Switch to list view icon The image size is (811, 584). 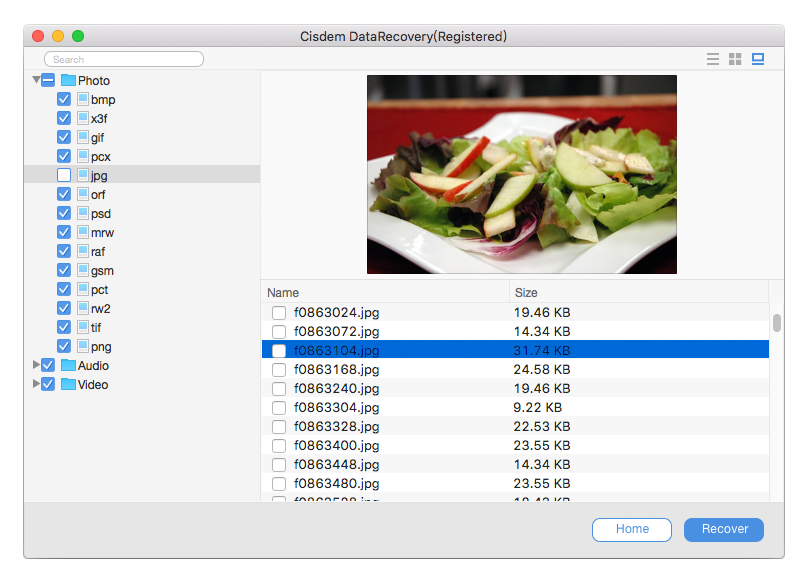pyautogui.click(x=713, y=59)
